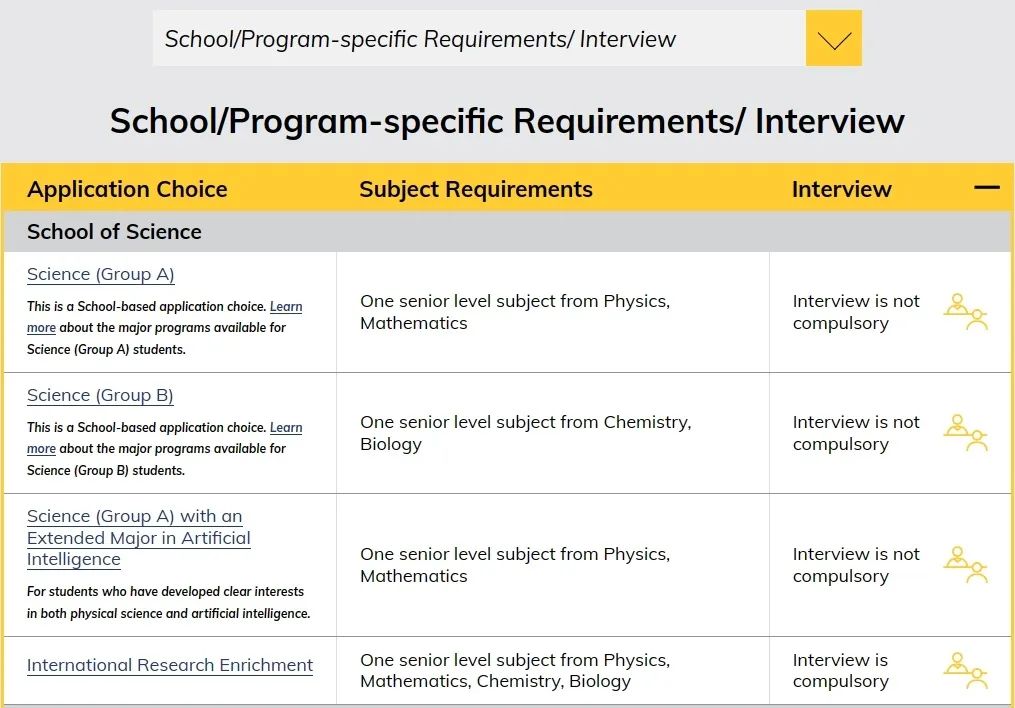Click the Subject Requirements column header

[476, 189]
